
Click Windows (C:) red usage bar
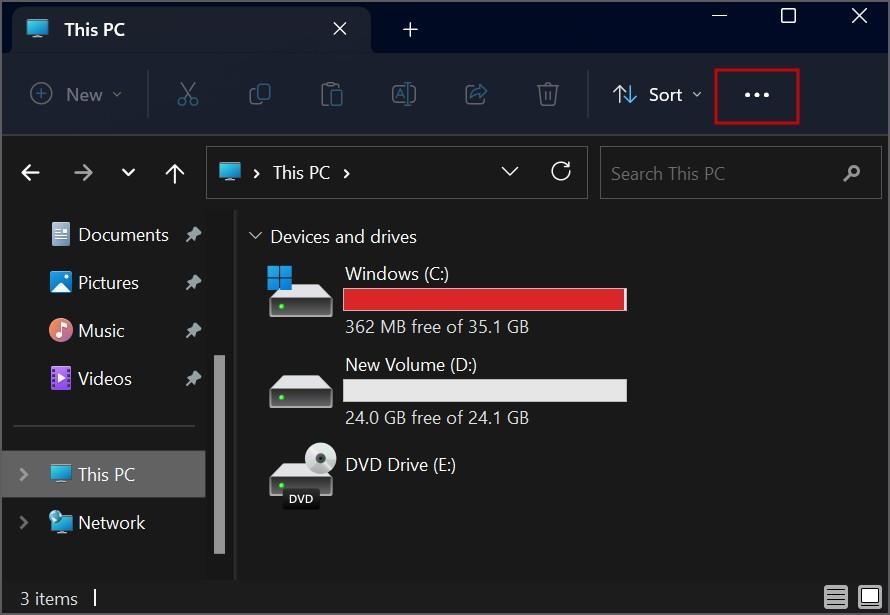click(485, 300)
